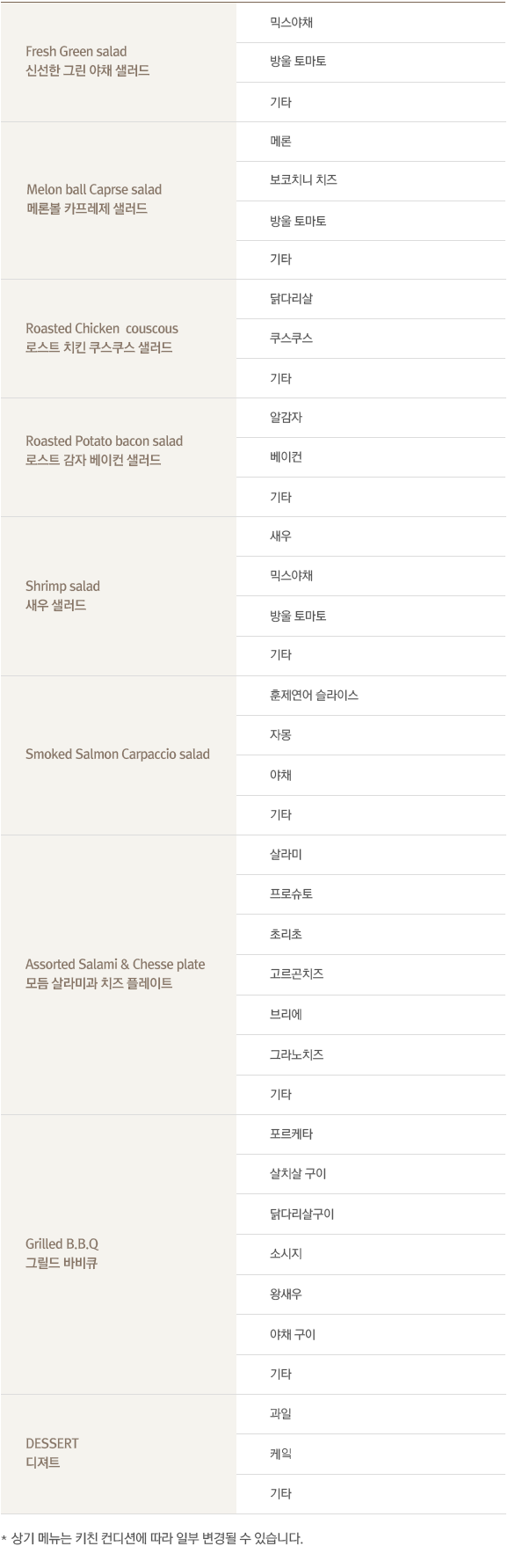508x1568 pixels.
Task: Select the 고르곤치즈 ingredient entry
Action: coord(296,974)
